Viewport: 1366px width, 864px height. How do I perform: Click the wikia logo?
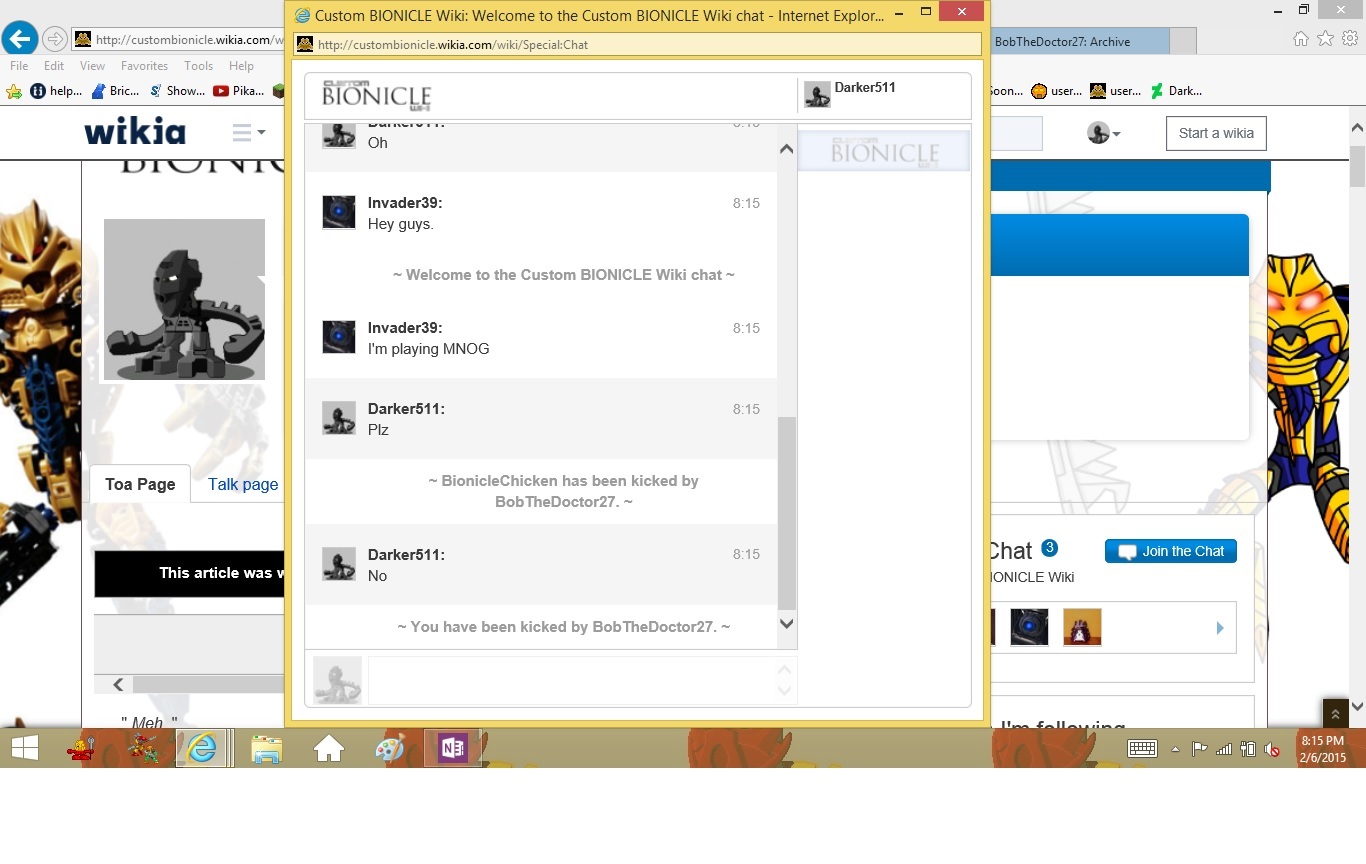click(x=134, y=131)
